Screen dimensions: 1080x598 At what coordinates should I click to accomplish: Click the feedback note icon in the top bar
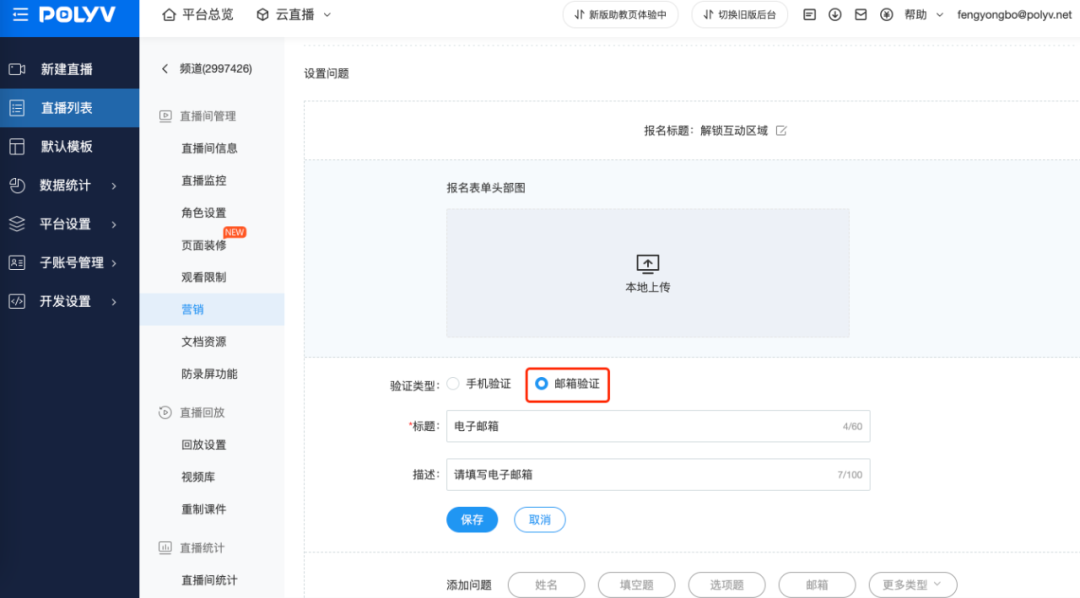coord(811,14)
